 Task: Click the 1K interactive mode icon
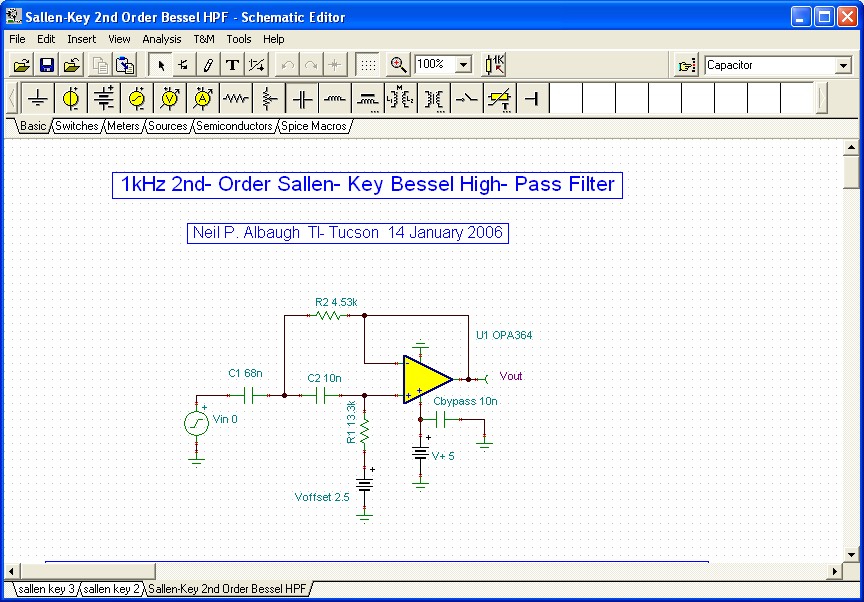click(495, 65)
